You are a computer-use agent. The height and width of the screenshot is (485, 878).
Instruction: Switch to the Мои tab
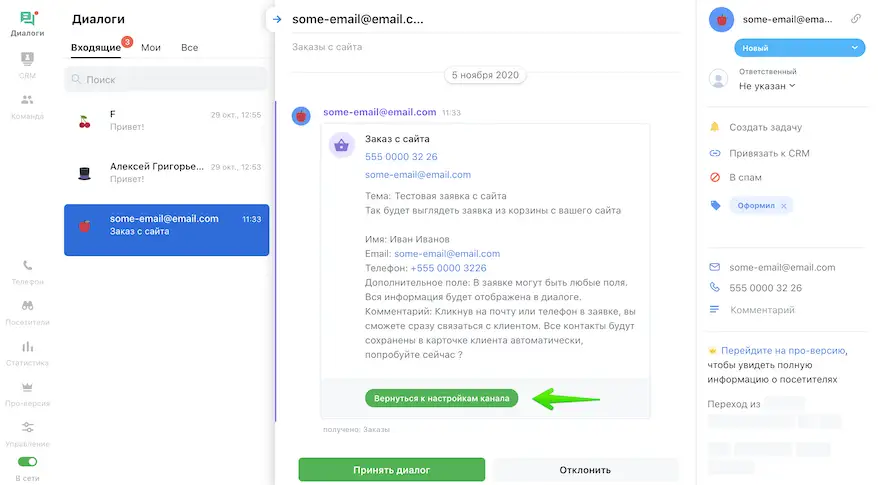151,48
